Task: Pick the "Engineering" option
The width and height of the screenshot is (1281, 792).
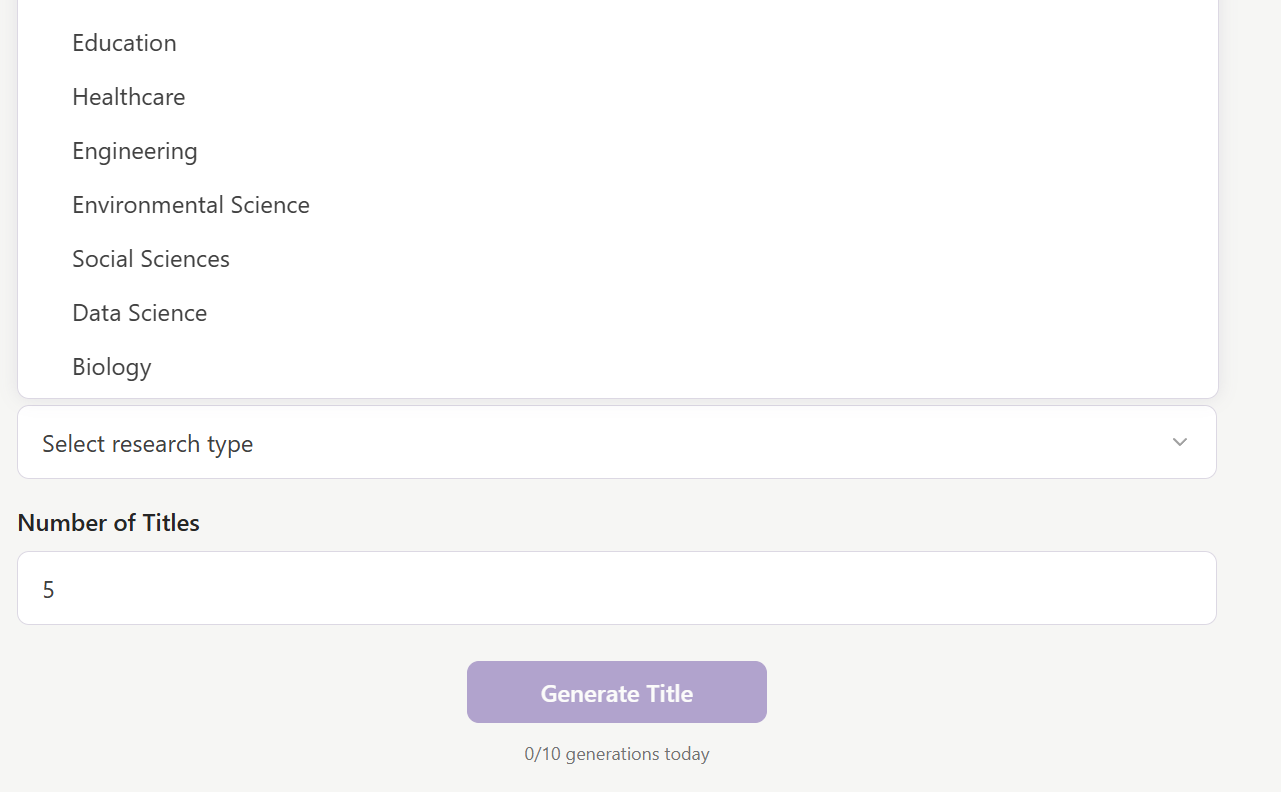Action: [x=134, y=150]
